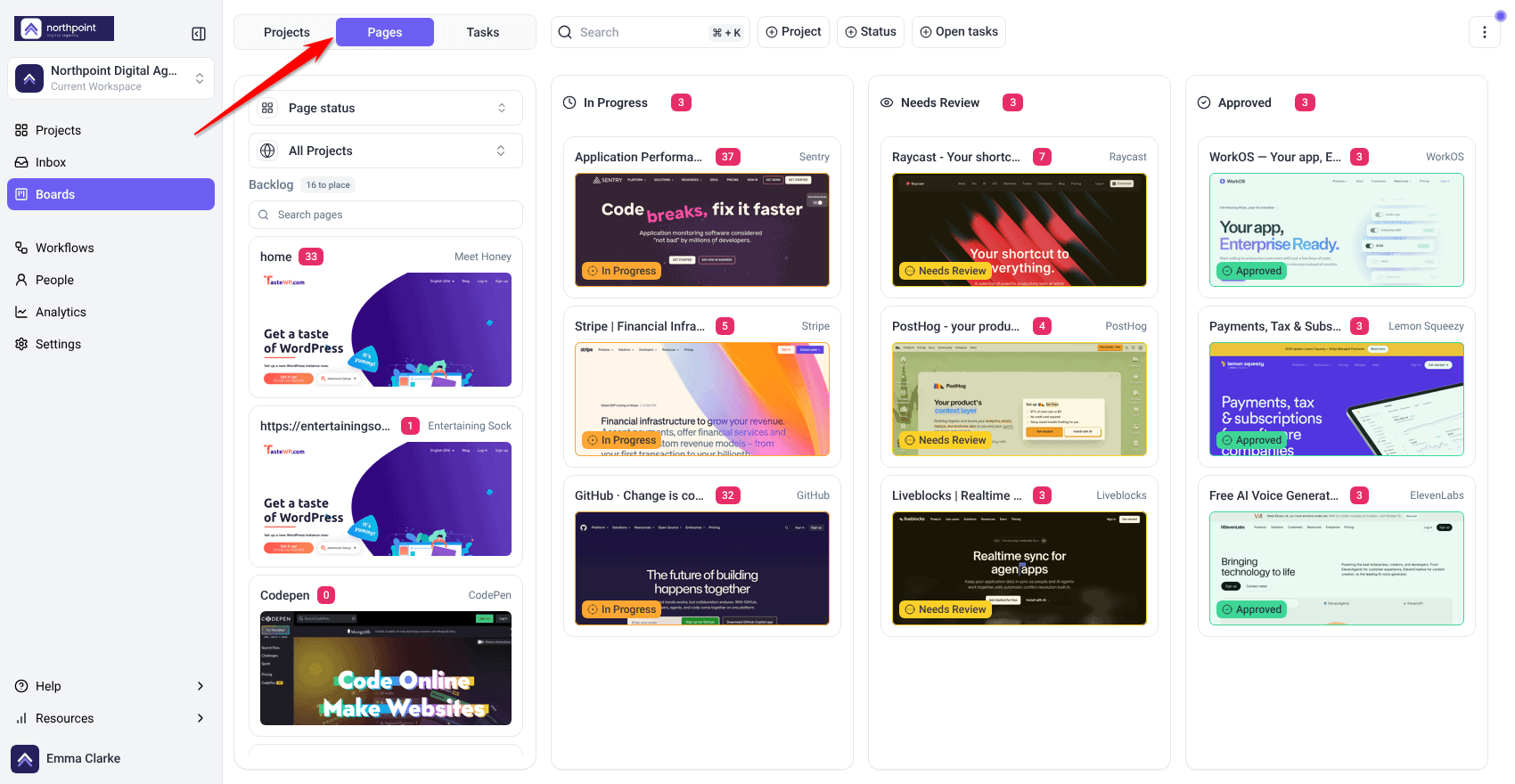The height and width of the screenshot is (784, 1515).
Task: Click the red 37 count badge on the Sentry card
Action: (728, 157)
